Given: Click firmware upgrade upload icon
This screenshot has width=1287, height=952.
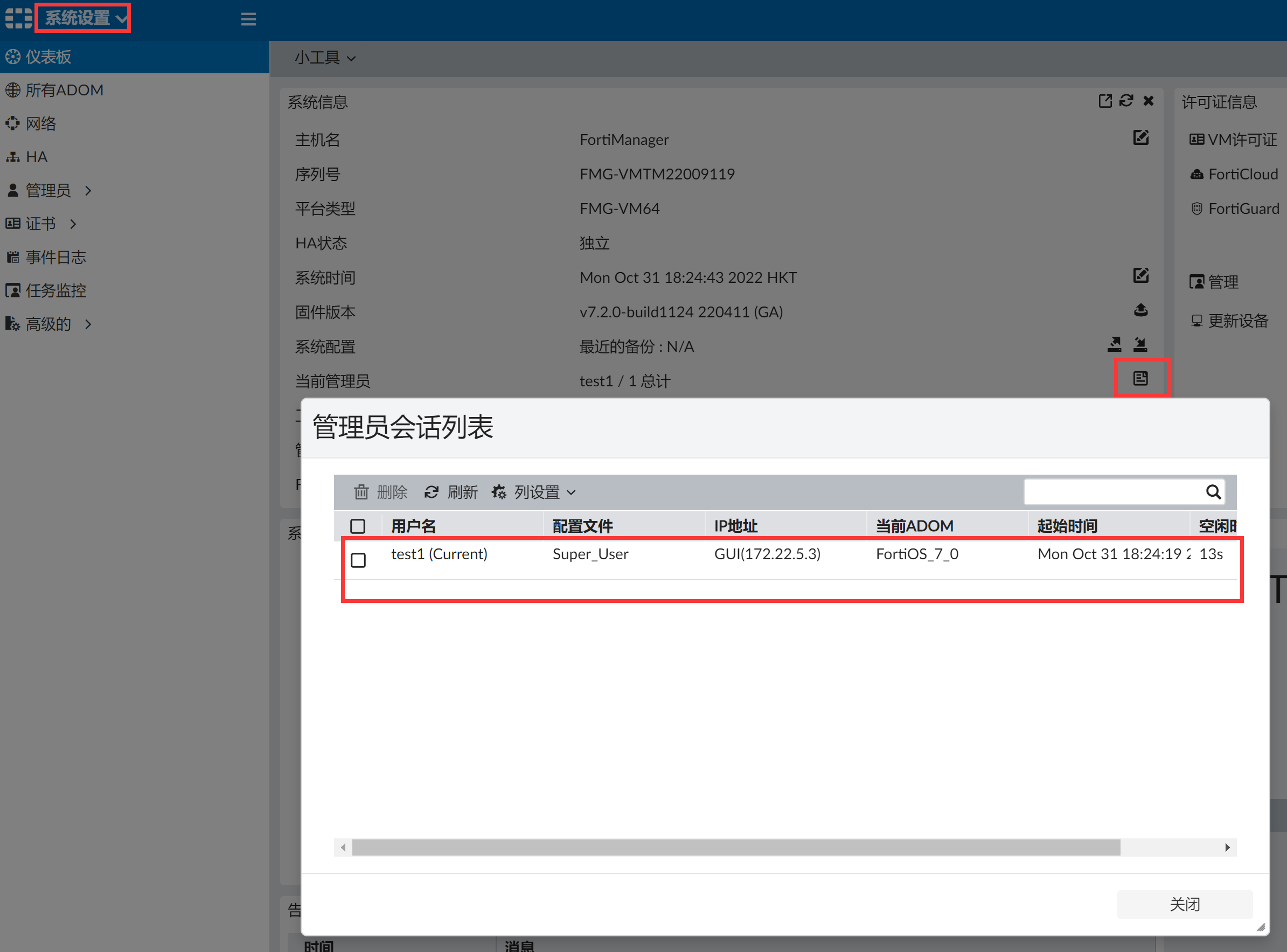Looking at the screenshot, I should 1140,311.
